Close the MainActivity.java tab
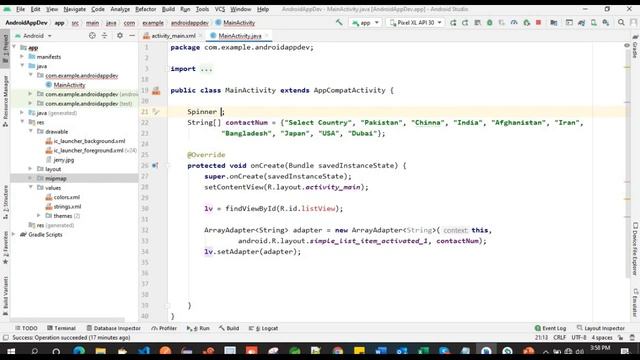Image resolution: width=640 pixels, height=360 pixels. [267, 36]
